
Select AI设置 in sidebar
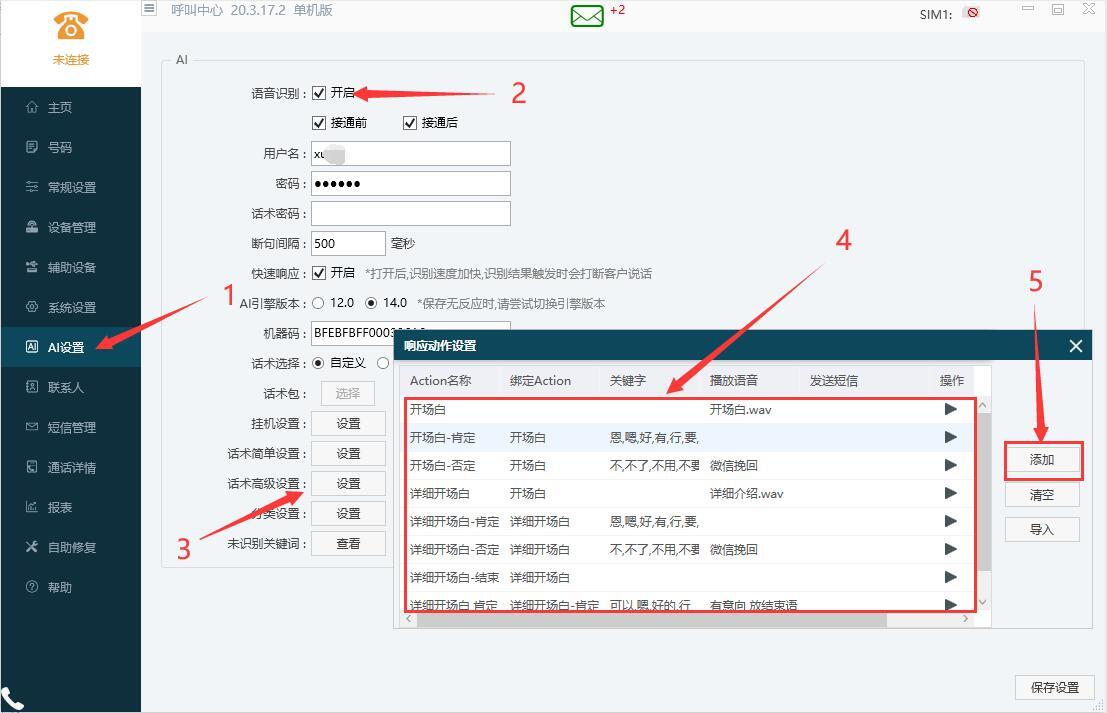(71, 347)
